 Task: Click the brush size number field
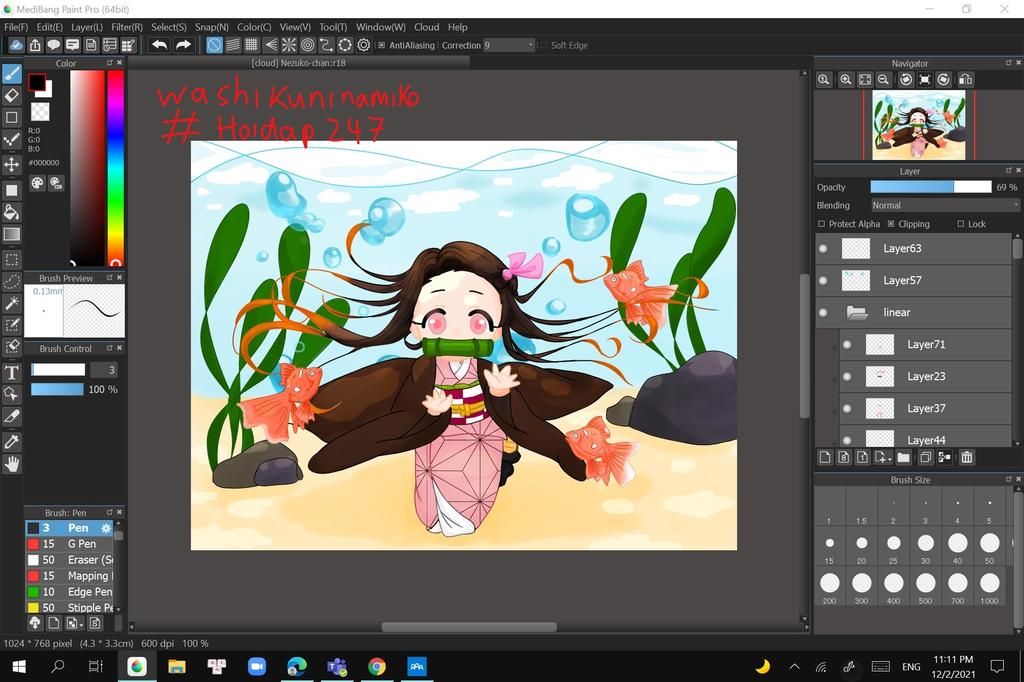104,370
